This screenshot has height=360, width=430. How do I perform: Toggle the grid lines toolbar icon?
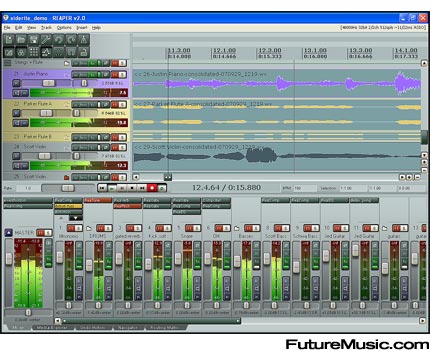point(34,52)
